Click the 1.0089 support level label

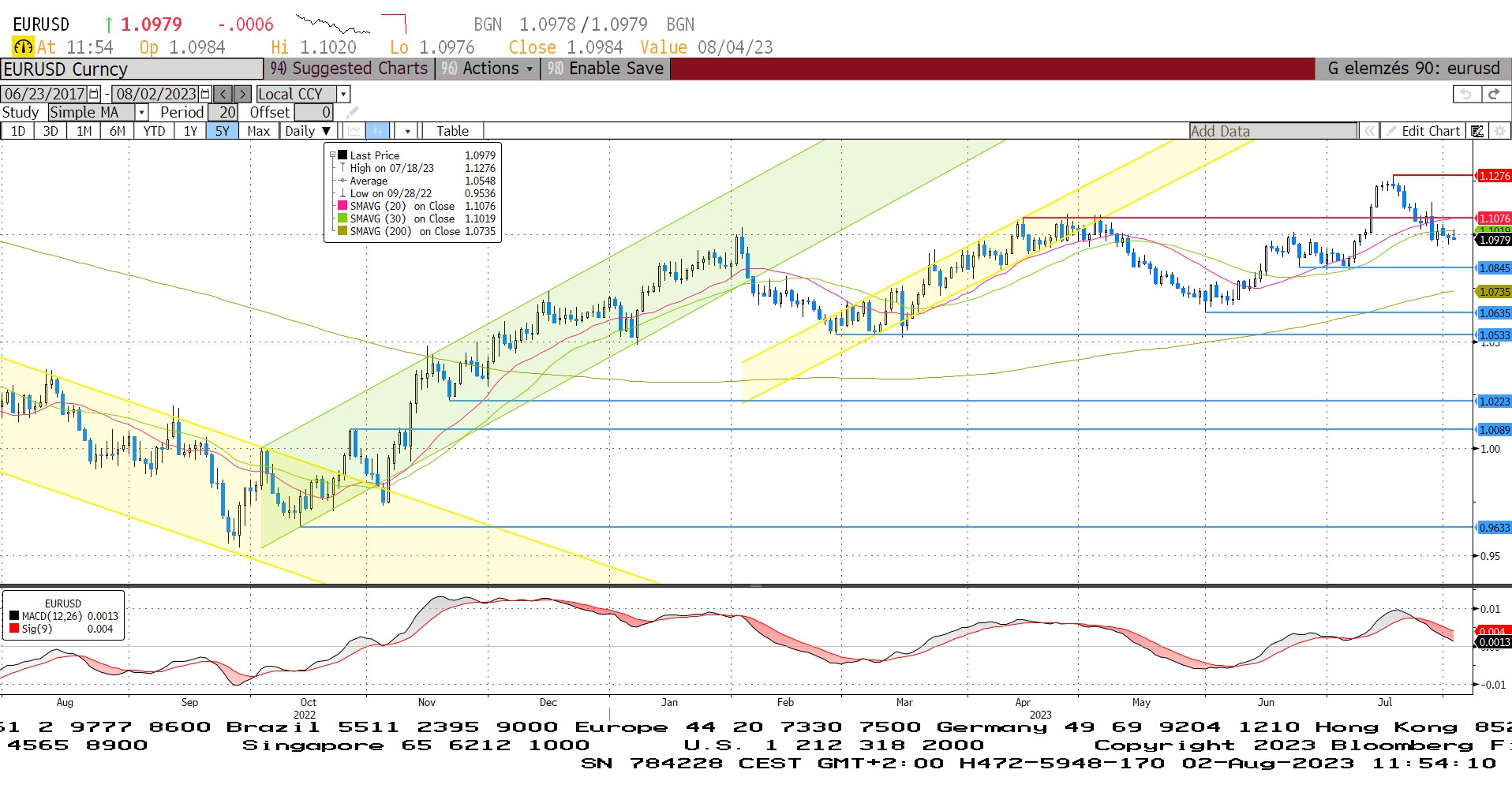(1493, 430)
